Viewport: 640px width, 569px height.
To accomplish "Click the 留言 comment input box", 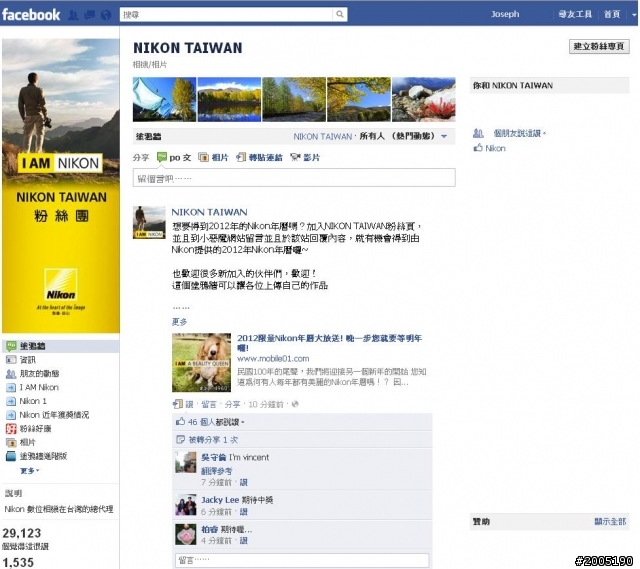I will point(302,560).
